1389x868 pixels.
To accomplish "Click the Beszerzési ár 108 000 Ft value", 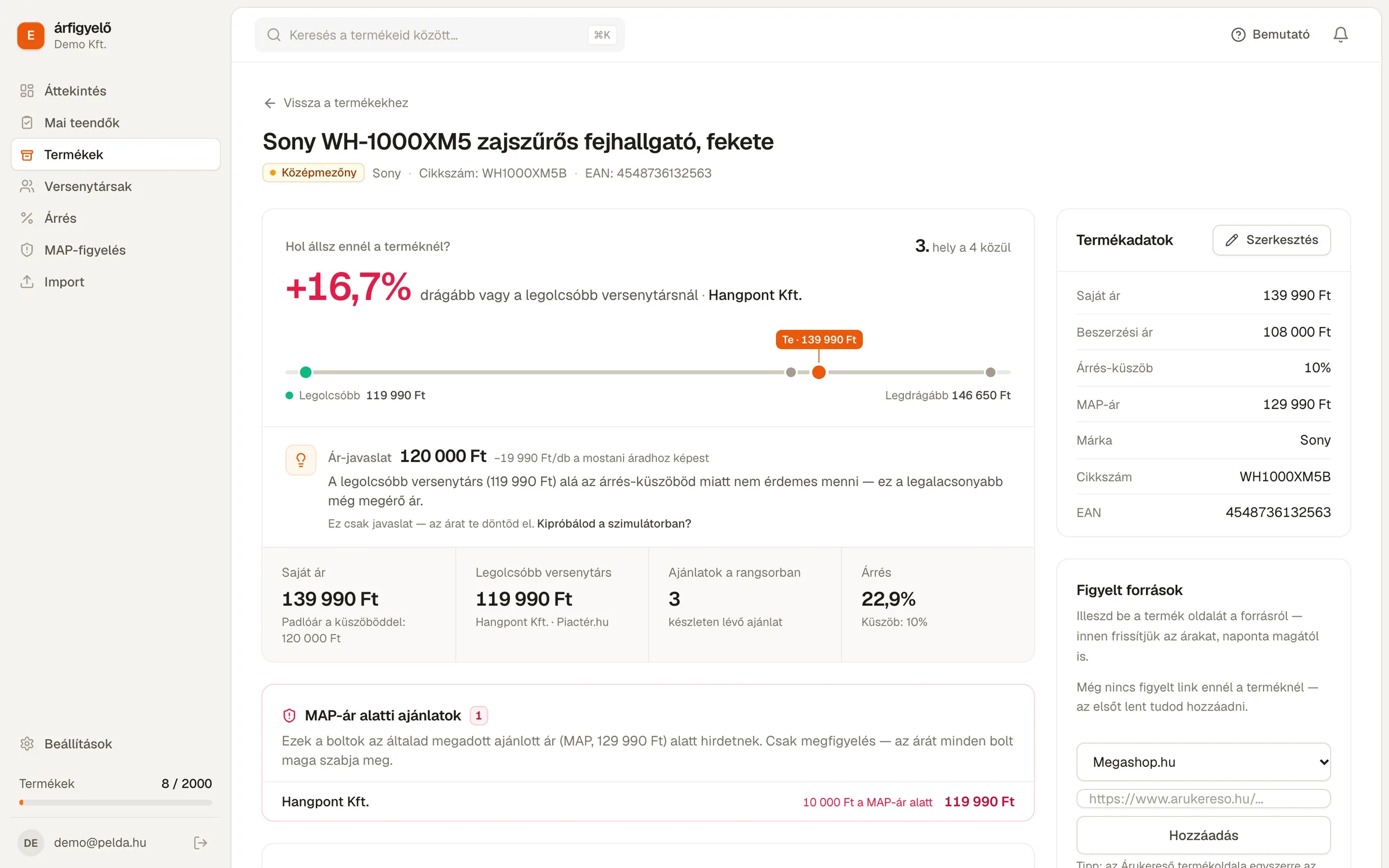I will tap(1296, 332).
